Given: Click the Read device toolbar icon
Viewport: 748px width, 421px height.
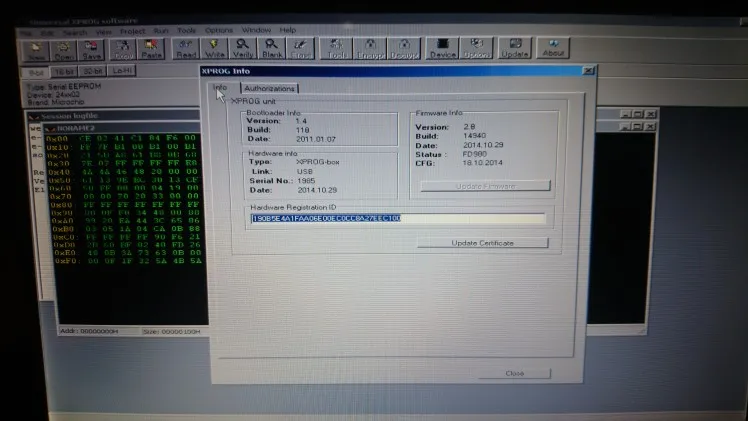Looking at the screenshot, I should [x=186, y=49].
